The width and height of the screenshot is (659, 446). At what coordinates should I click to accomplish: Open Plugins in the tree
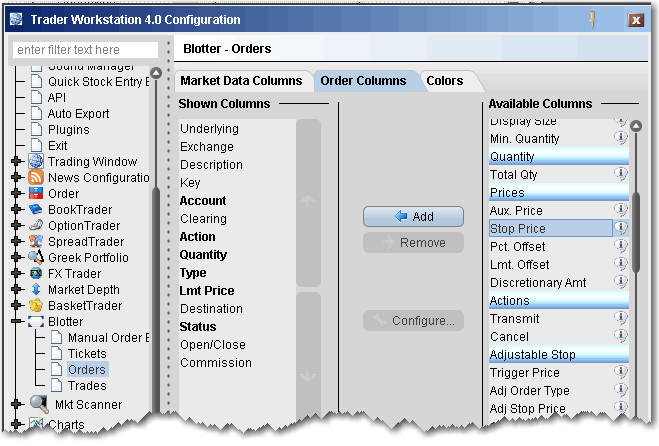pyautogui.click(x=69, y=129)
